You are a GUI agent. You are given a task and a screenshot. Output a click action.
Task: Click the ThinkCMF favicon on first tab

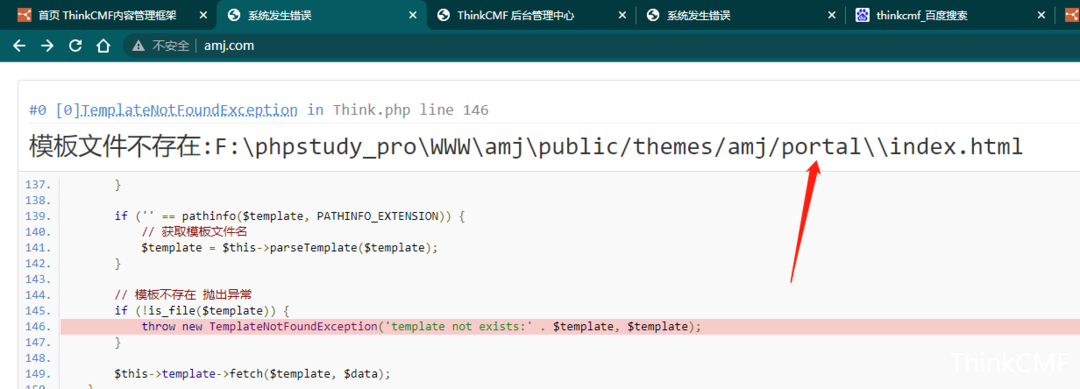24,15
